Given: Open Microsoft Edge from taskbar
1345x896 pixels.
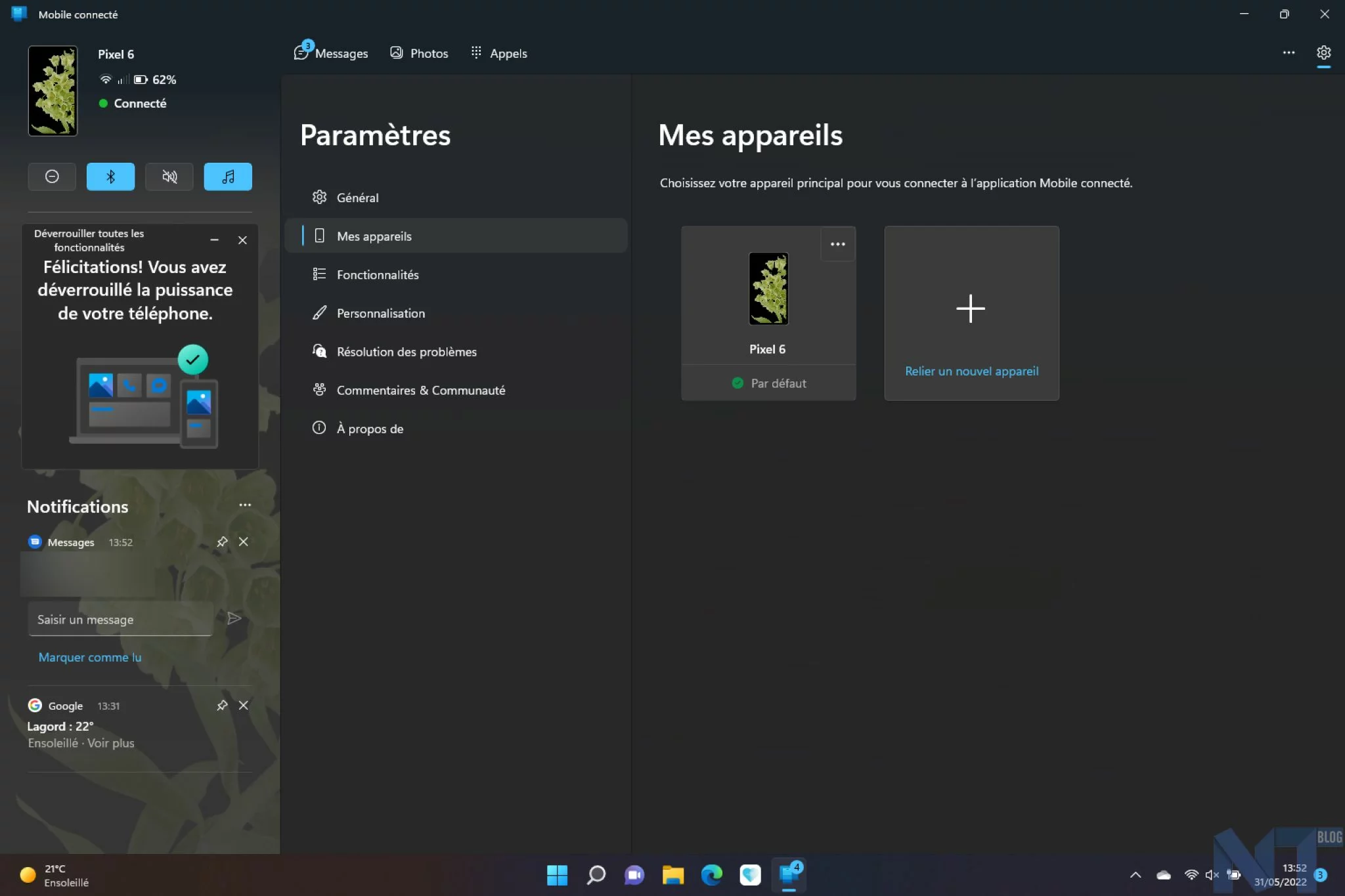Looking at the screenshot, I should click(711, 875).
